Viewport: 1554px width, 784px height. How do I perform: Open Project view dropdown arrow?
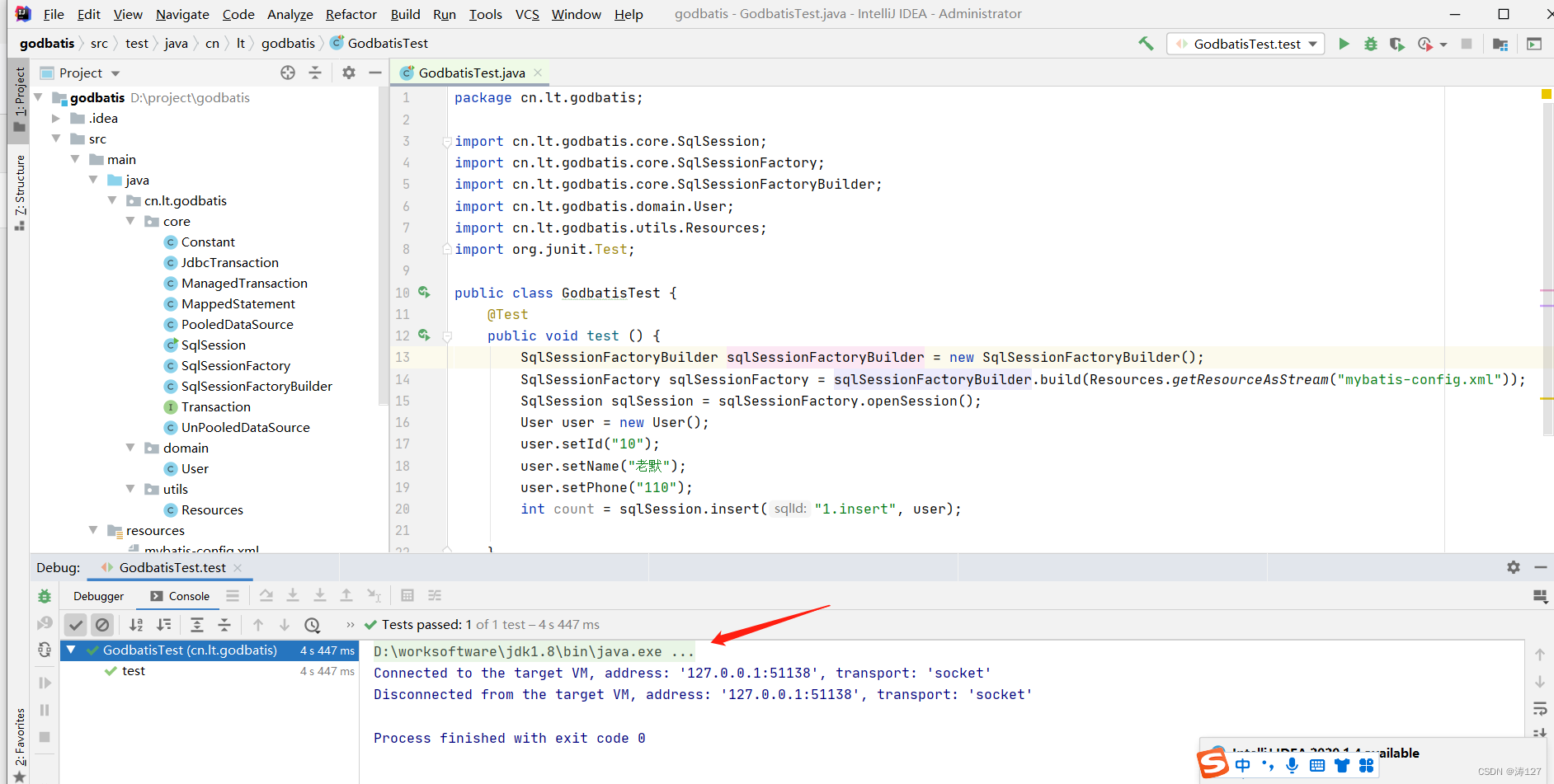[x=115, y=73]
